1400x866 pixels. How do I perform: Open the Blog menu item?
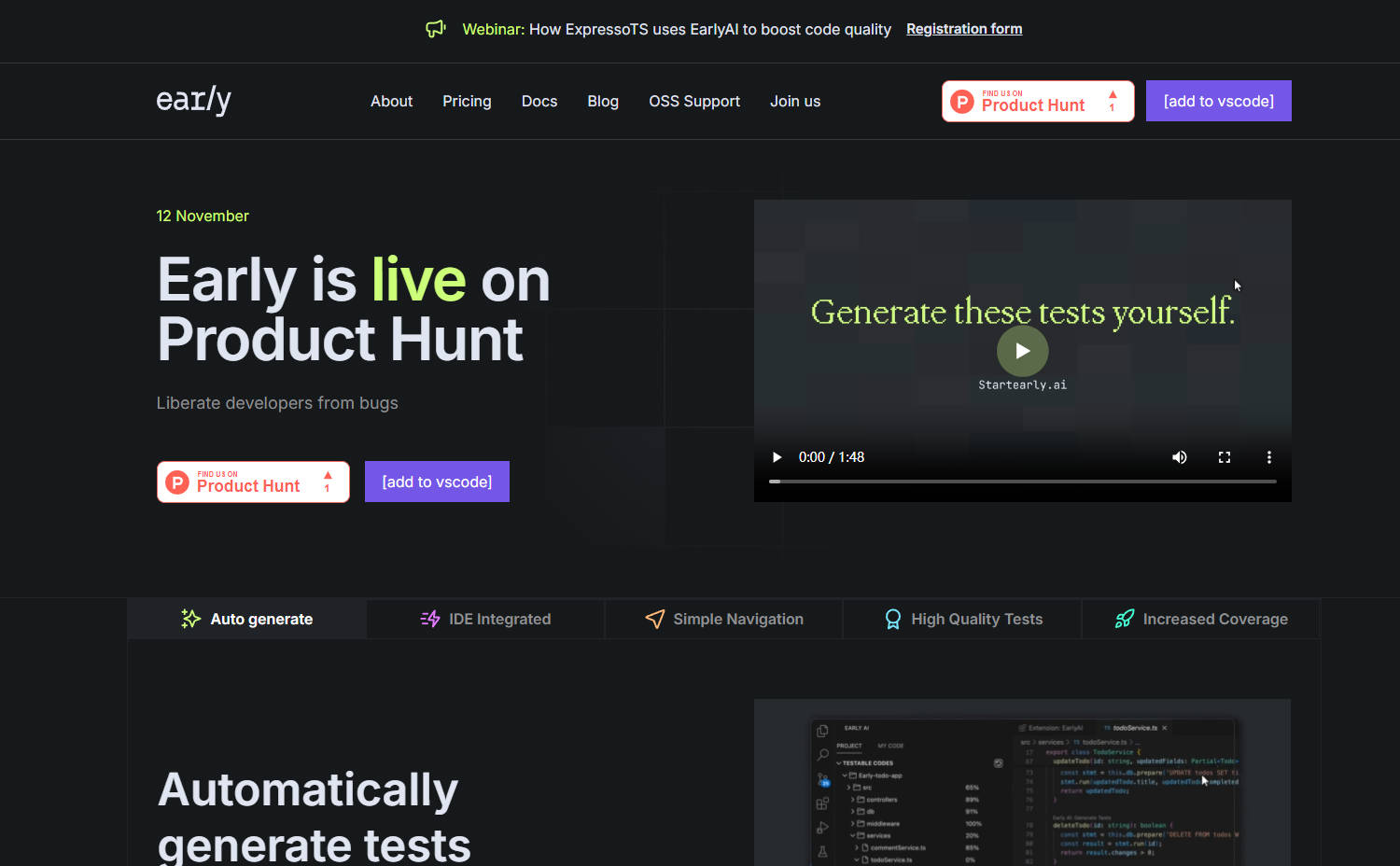coord(603,101)
